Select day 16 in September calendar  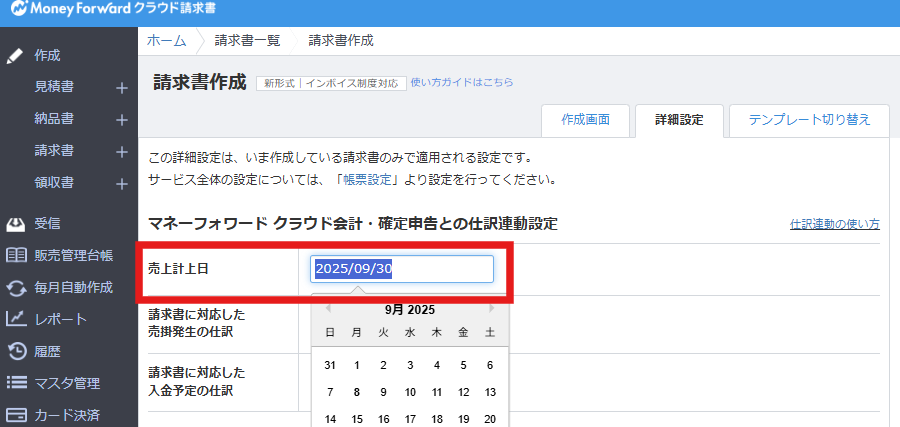(383, 419)
